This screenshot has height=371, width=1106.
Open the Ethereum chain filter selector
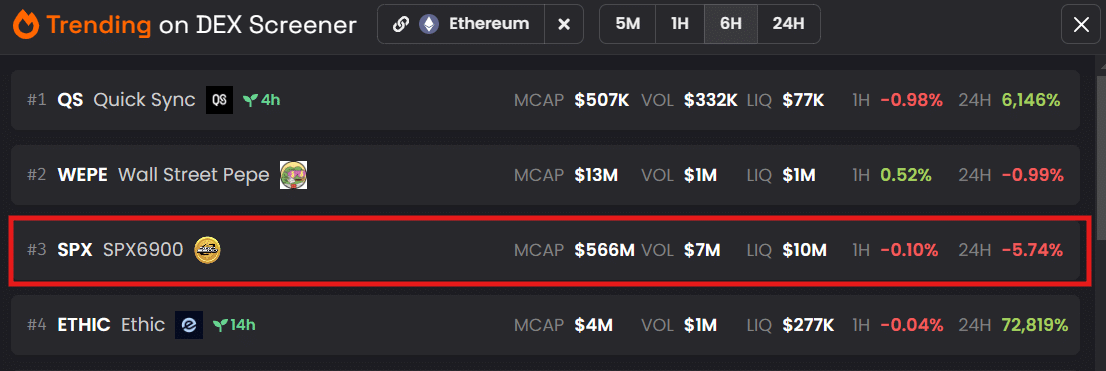pyautogui.click(x=461, y=24)
